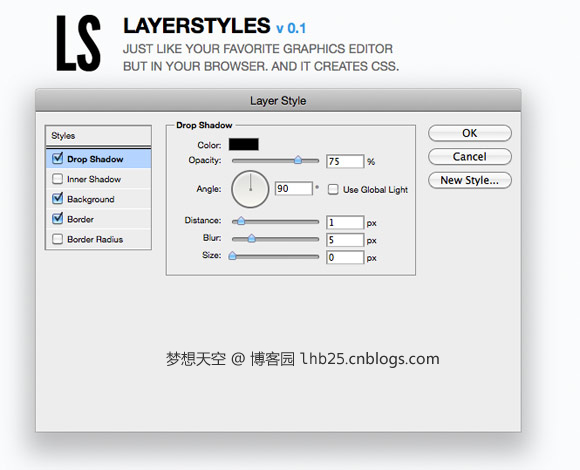Screen dimensions: 580x470
Task: Select the Background style entry
Action: (x=98, y=199)
